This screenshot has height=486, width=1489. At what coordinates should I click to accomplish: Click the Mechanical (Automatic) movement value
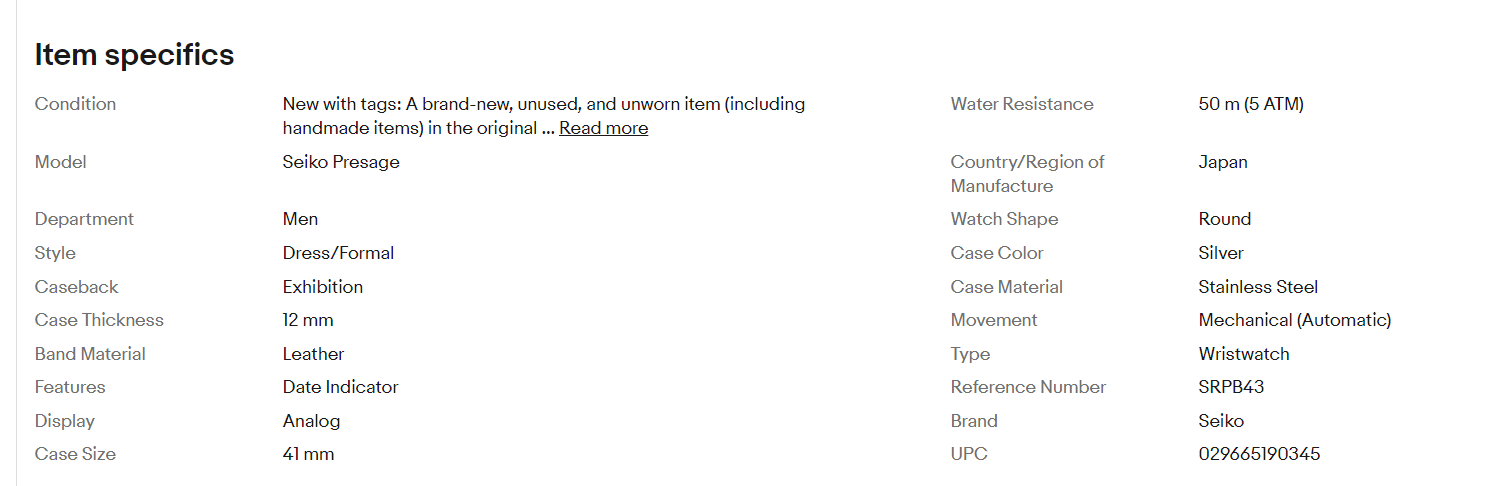coord(1294,320)
